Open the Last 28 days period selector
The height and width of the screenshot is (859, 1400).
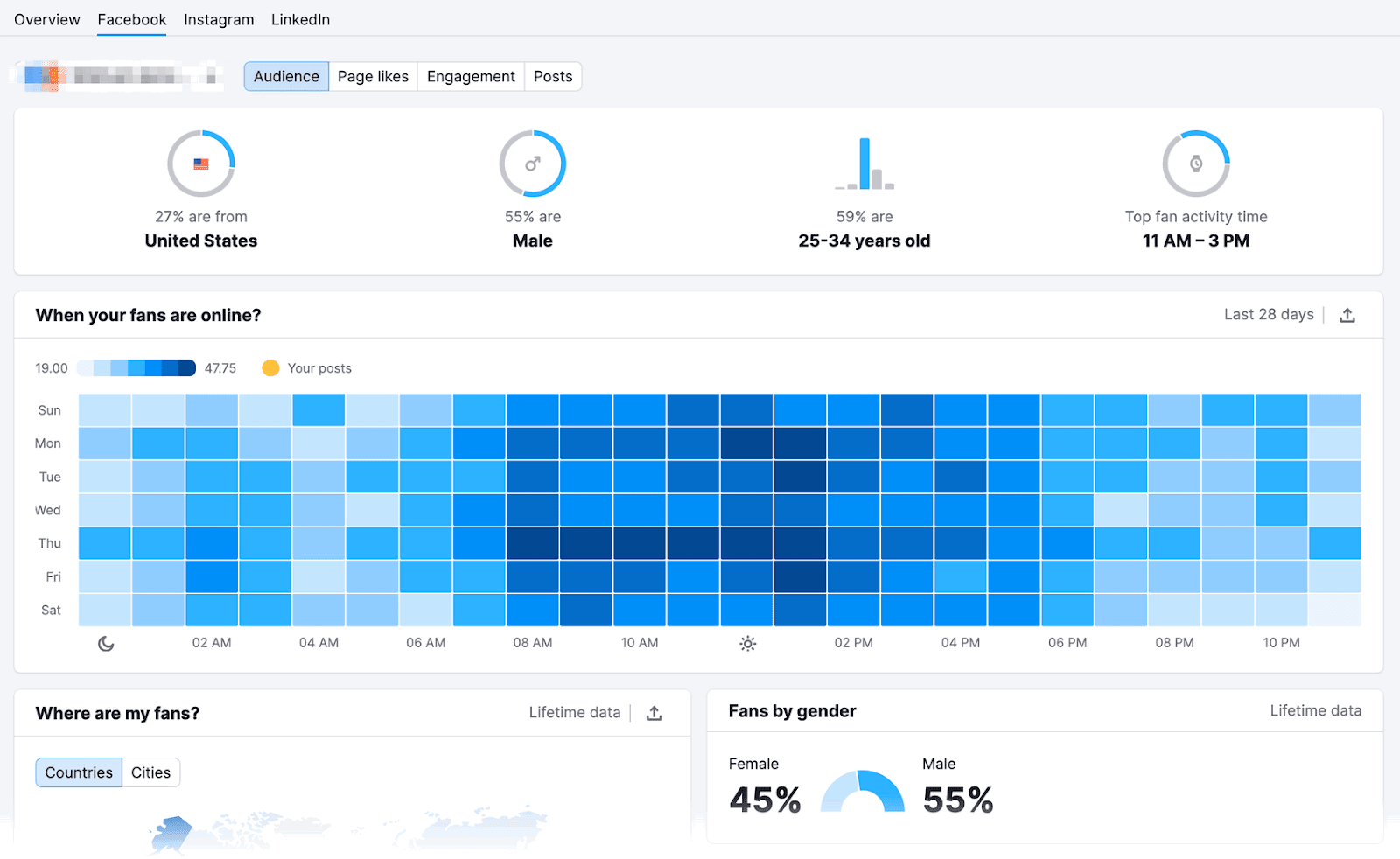pos(1269,314)
